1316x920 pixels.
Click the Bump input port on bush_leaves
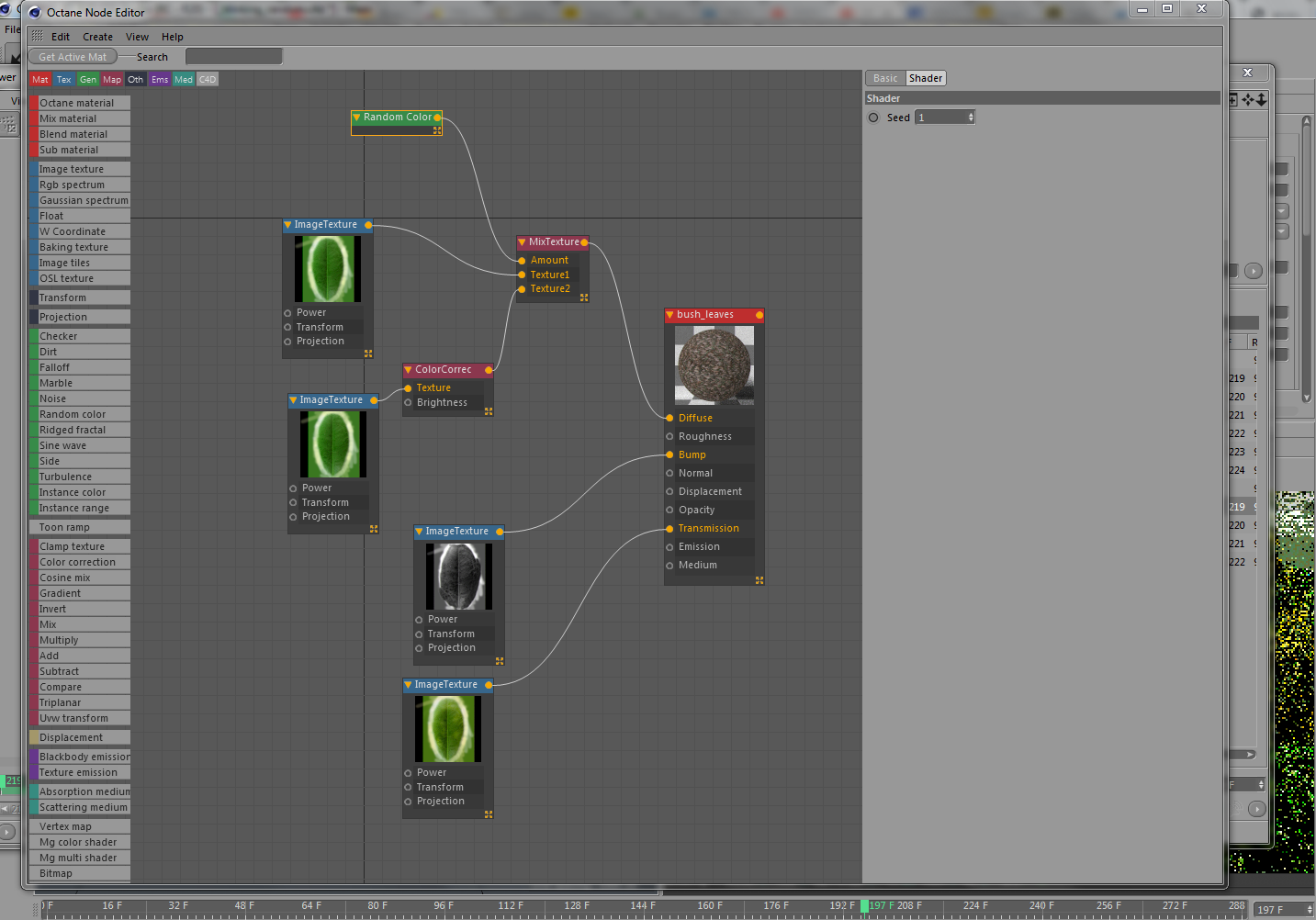pos(669,454)
